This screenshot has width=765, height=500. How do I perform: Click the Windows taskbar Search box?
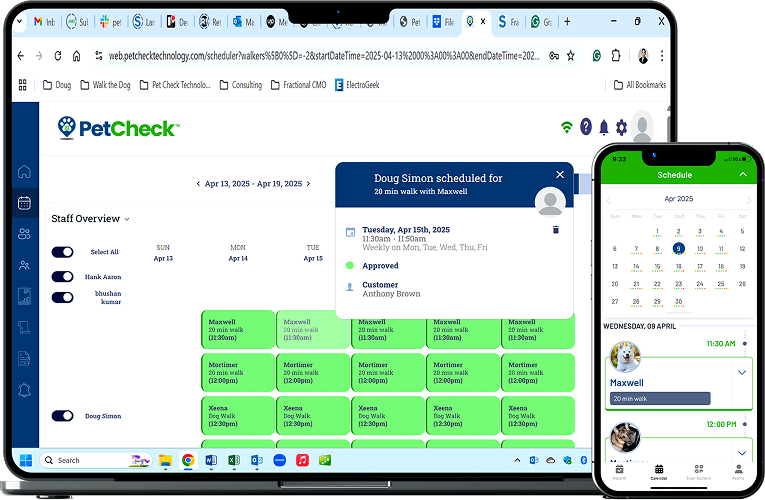coord(96,460)
